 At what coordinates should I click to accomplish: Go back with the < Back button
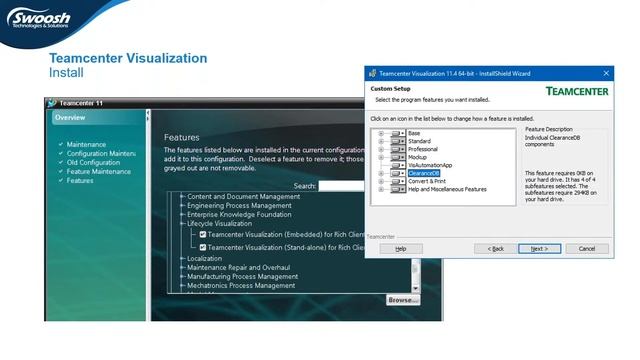point(496,249)
